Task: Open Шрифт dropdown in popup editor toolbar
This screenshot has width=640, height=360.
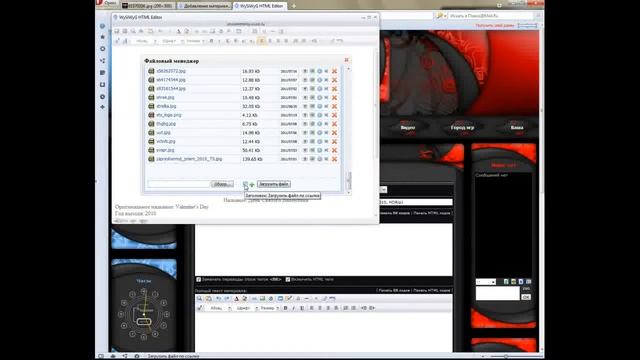Action: 171,41
